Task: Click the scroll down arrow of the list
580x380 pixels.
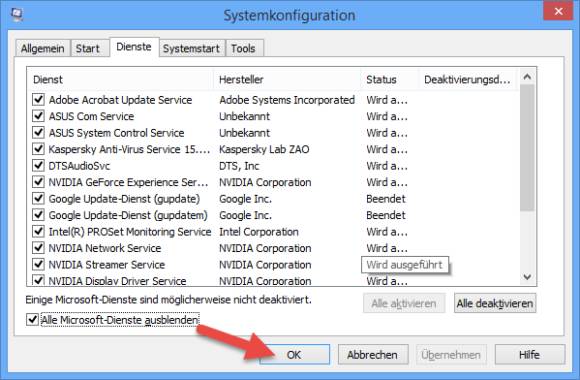Action: (527, 277)
